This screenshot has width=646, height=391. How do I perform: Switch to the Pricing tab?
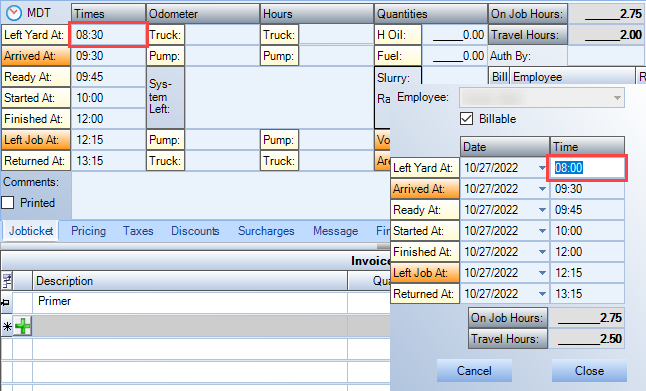(88, 231)
